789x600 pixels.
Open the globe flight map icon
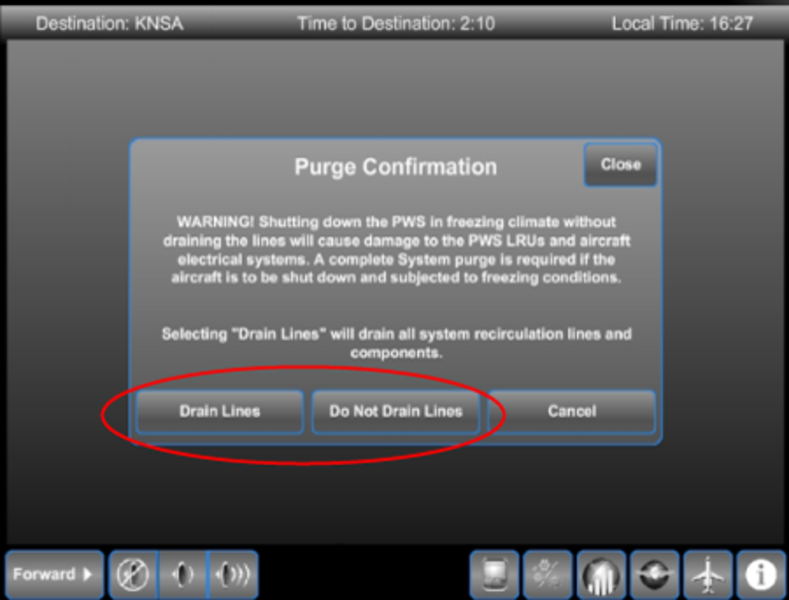(x=655, y=574)
